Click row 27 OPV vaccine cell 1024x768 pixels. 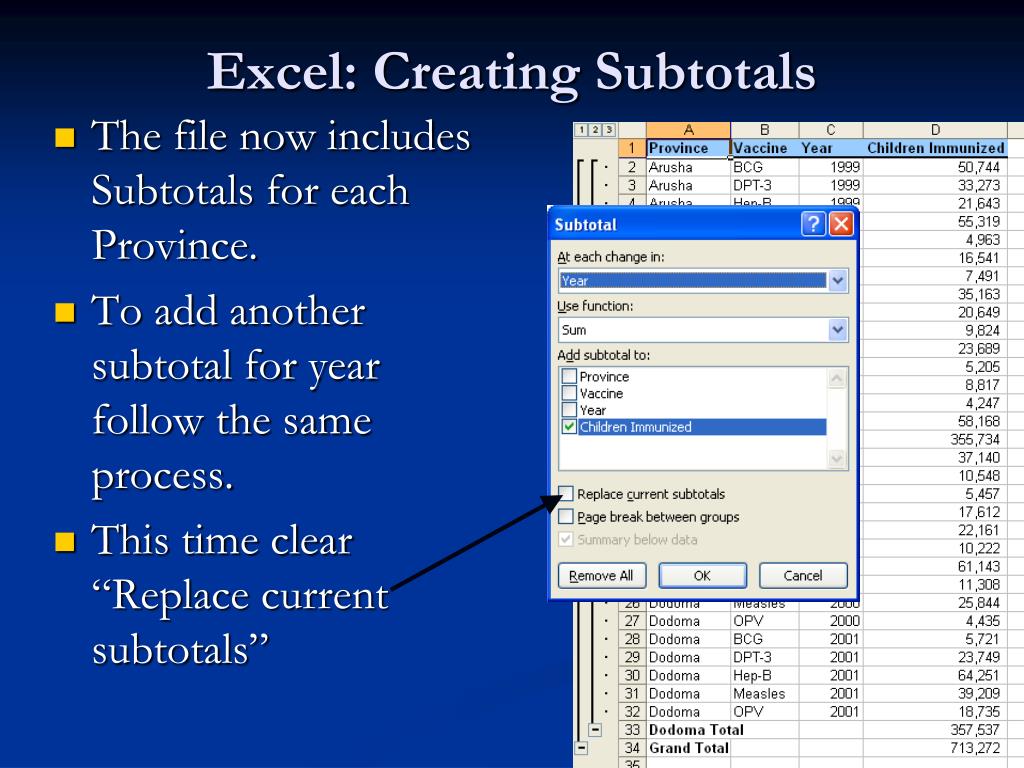click(765, 621)
